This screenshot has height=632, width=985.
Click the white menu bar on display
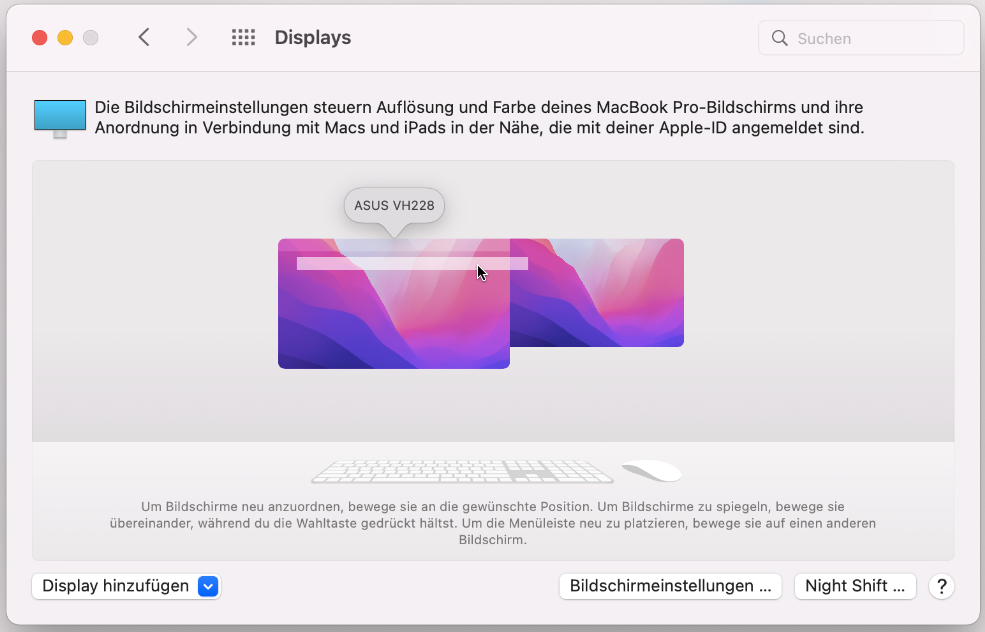412,263
